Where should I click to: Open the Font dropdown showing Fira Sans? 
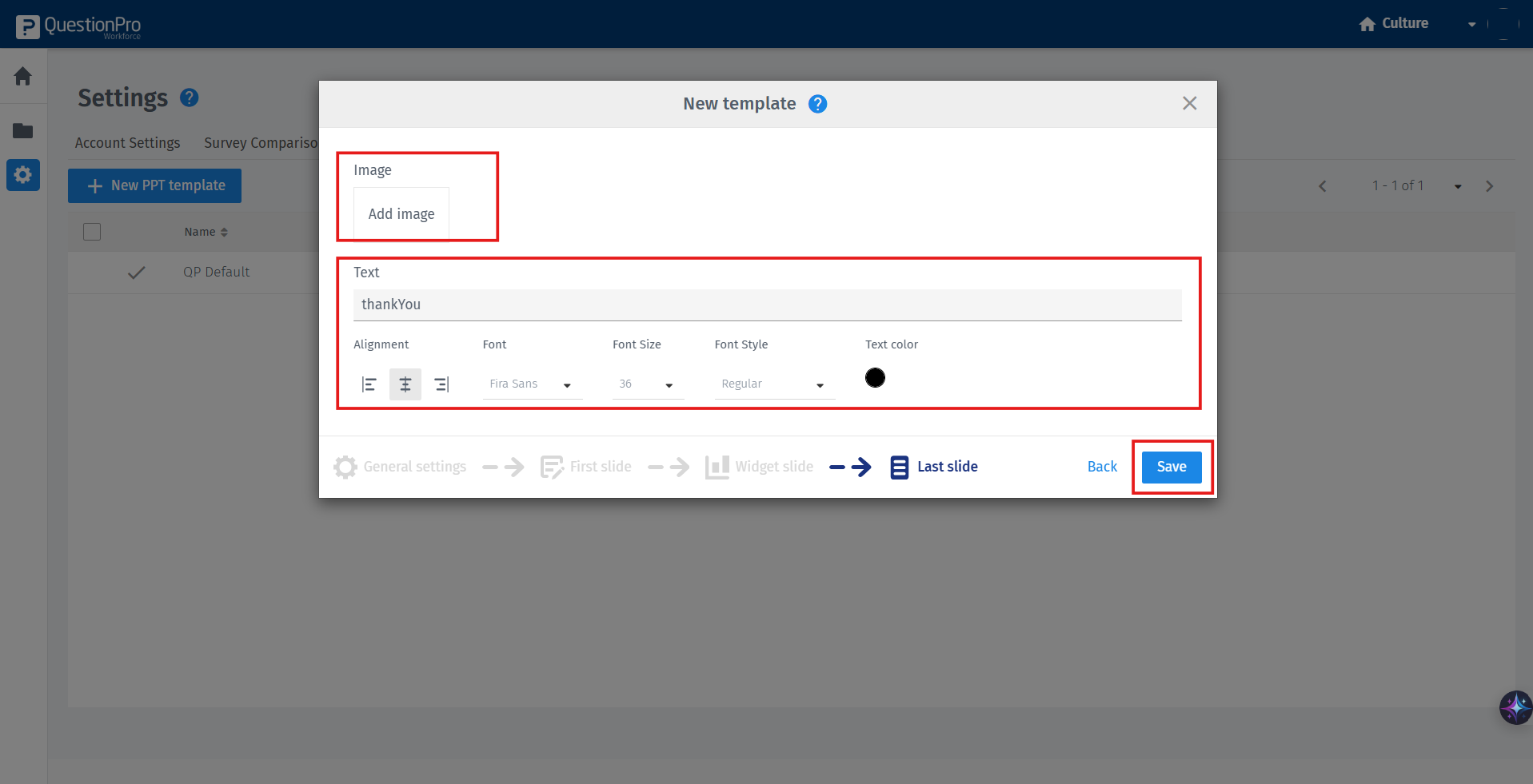click(x=530, y=384)
